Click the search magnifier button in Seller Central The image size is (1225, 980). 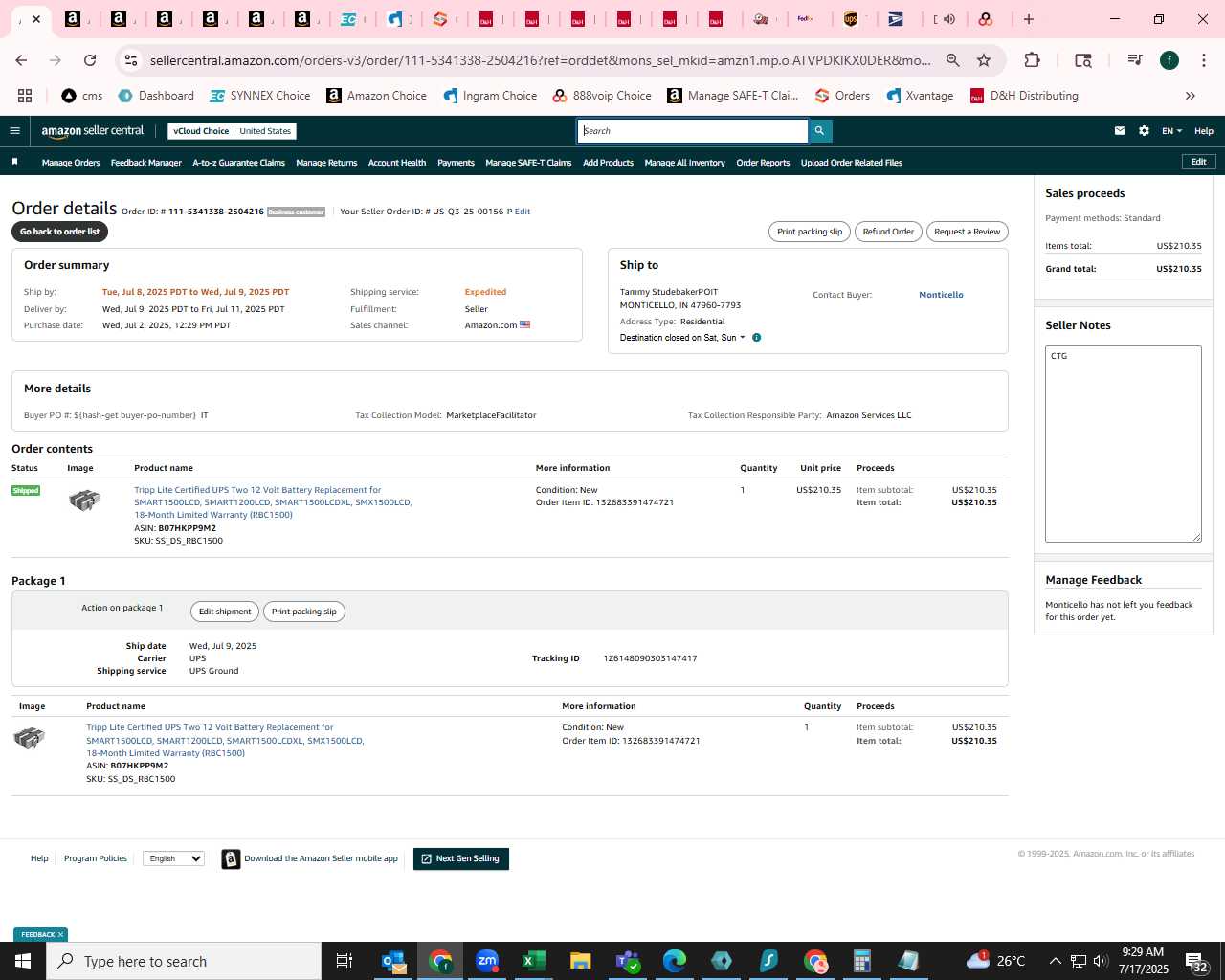(819, 131)
